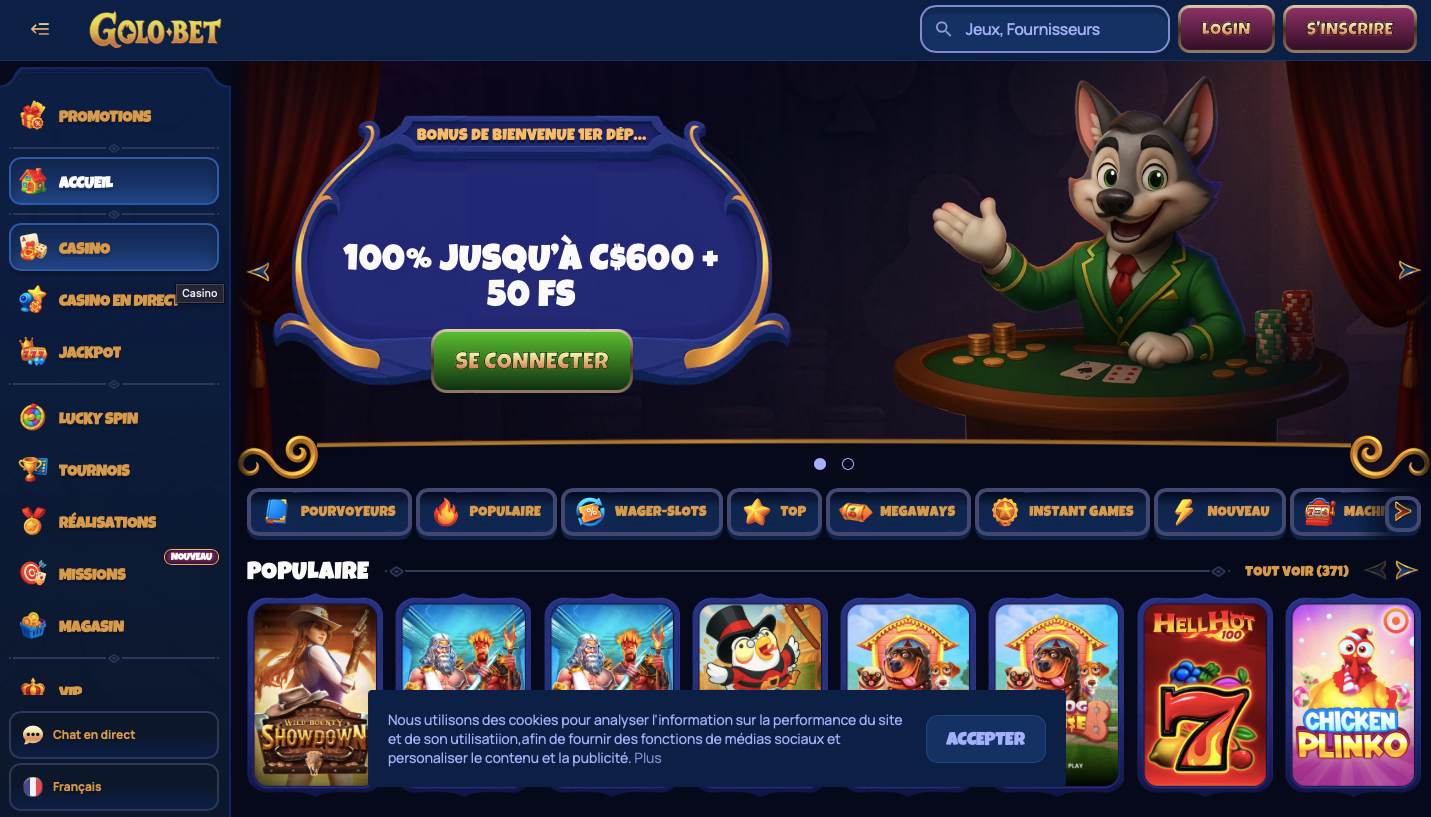1431x817 pixels.
Task: Focus the Jeux, Fournisseurs search field
Action: coord(1045,29)
